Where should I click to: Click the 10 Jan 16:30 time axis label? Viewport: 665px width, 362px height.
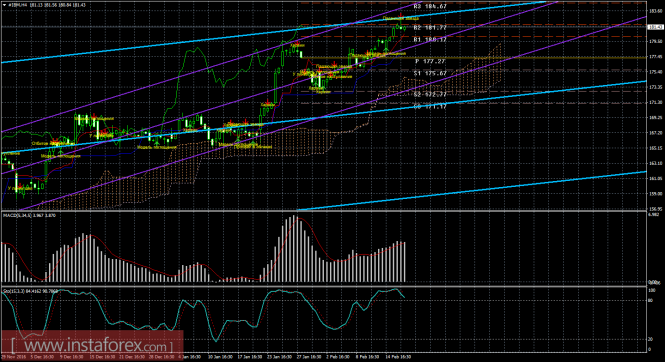point(222,357)
